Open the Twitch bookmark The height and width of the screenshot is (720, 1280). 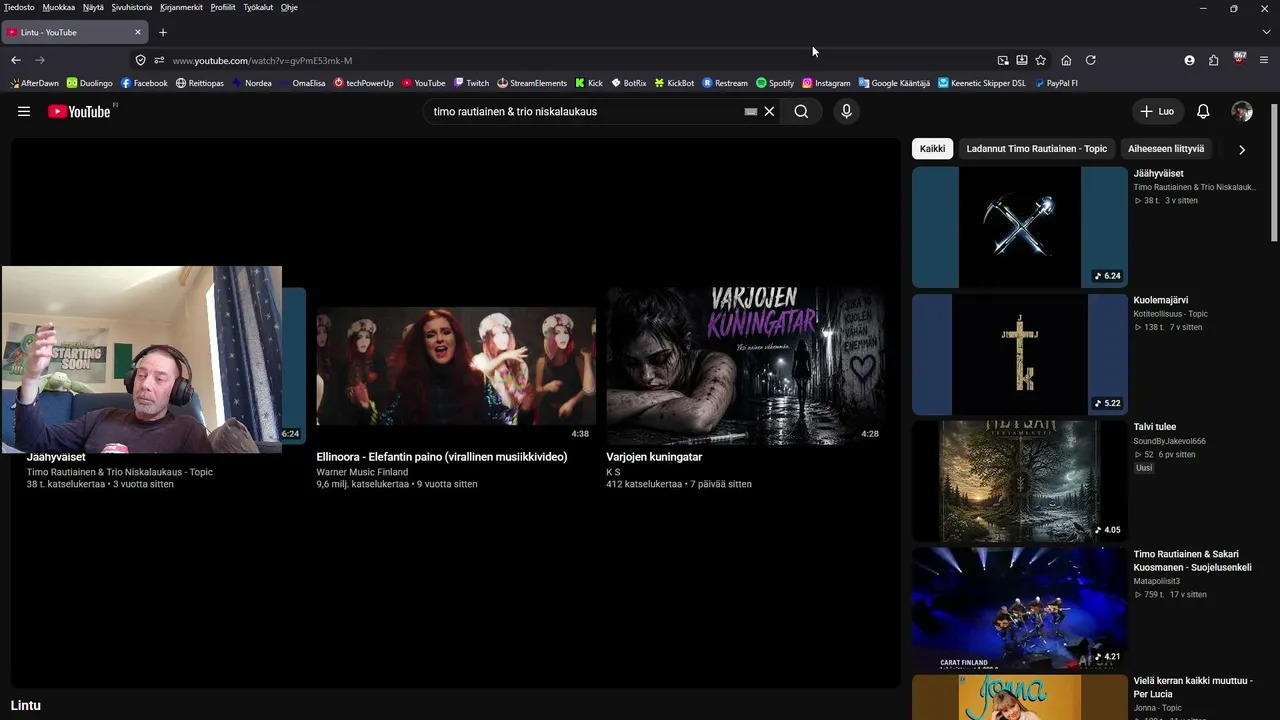(471, 83)
